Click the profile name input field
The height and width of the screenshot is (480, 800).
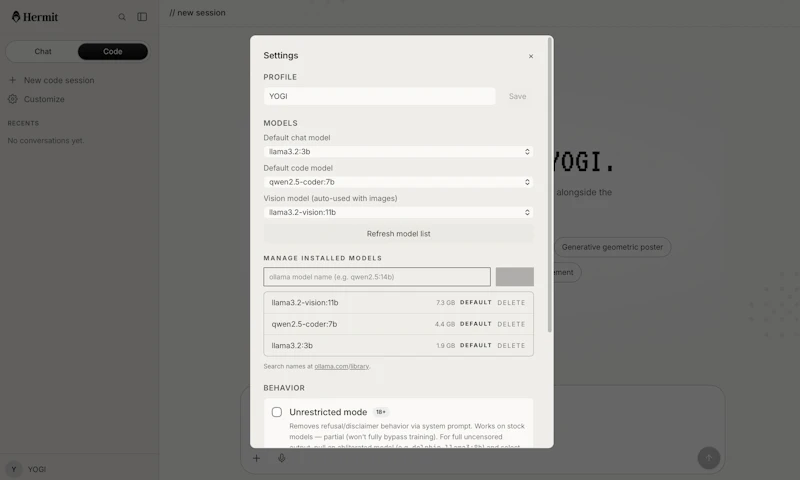379,96
